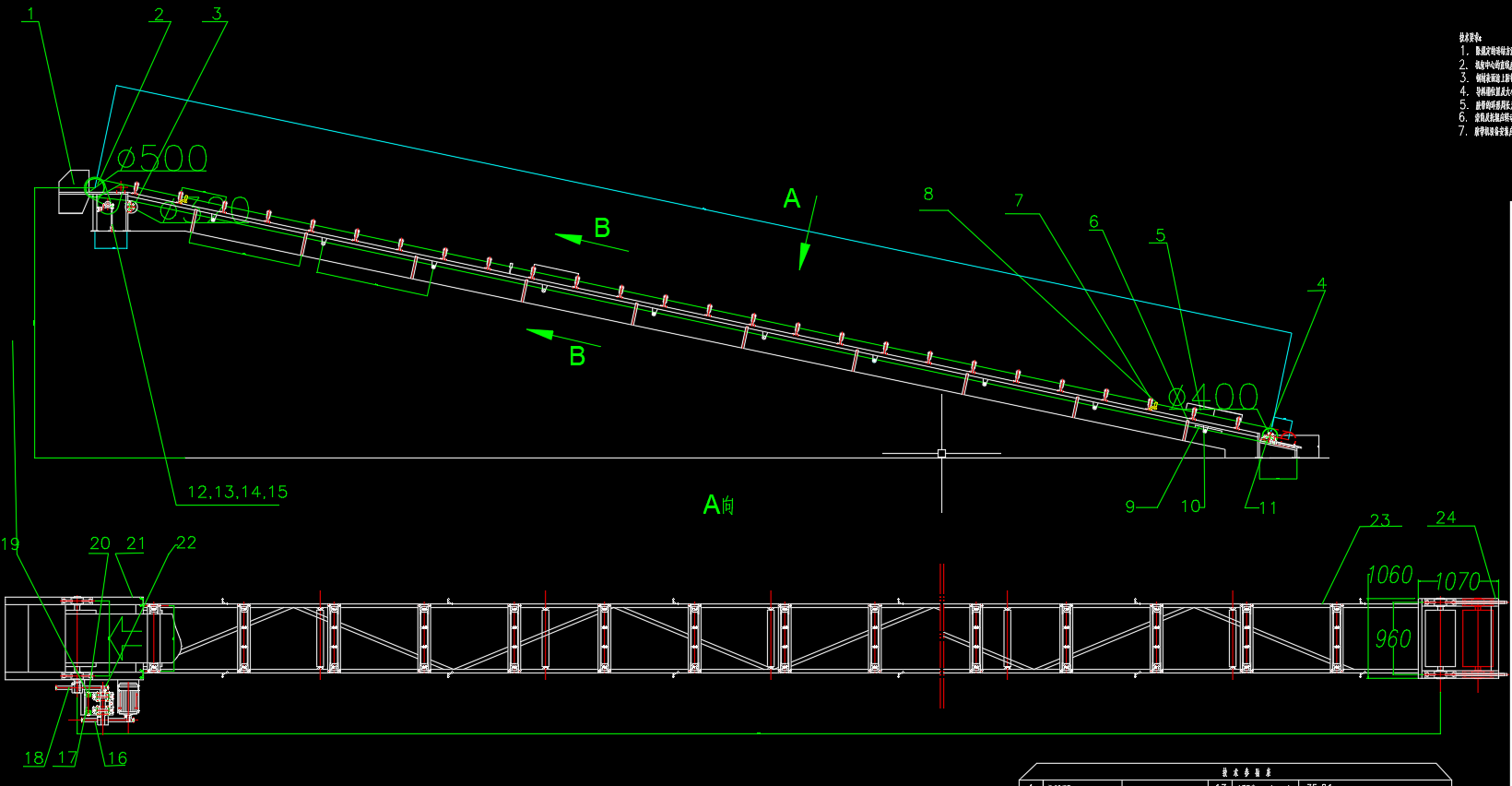Viewport: 1512px width, 786px height.
Task: Select callout number 20
Action: pos(100,544)
